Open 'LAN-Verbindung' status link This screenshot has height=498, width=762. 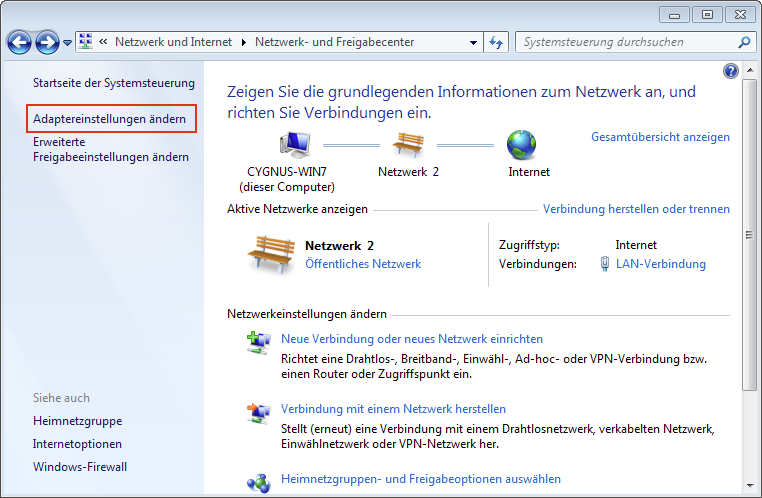pyautogui.click(x=660, y=264)
